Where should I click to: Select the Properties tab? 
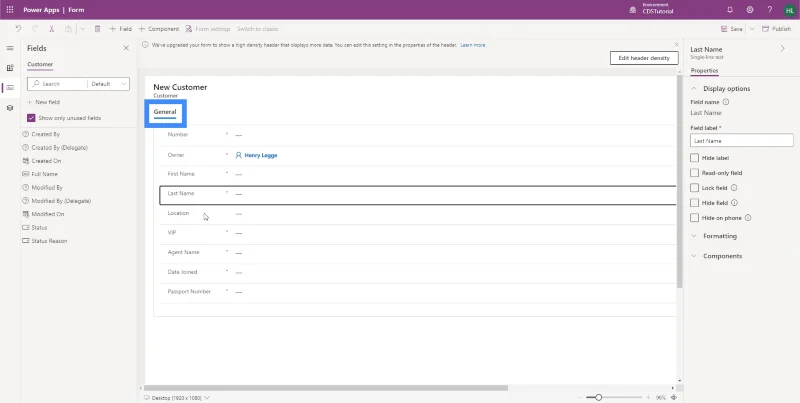[704, 71]
